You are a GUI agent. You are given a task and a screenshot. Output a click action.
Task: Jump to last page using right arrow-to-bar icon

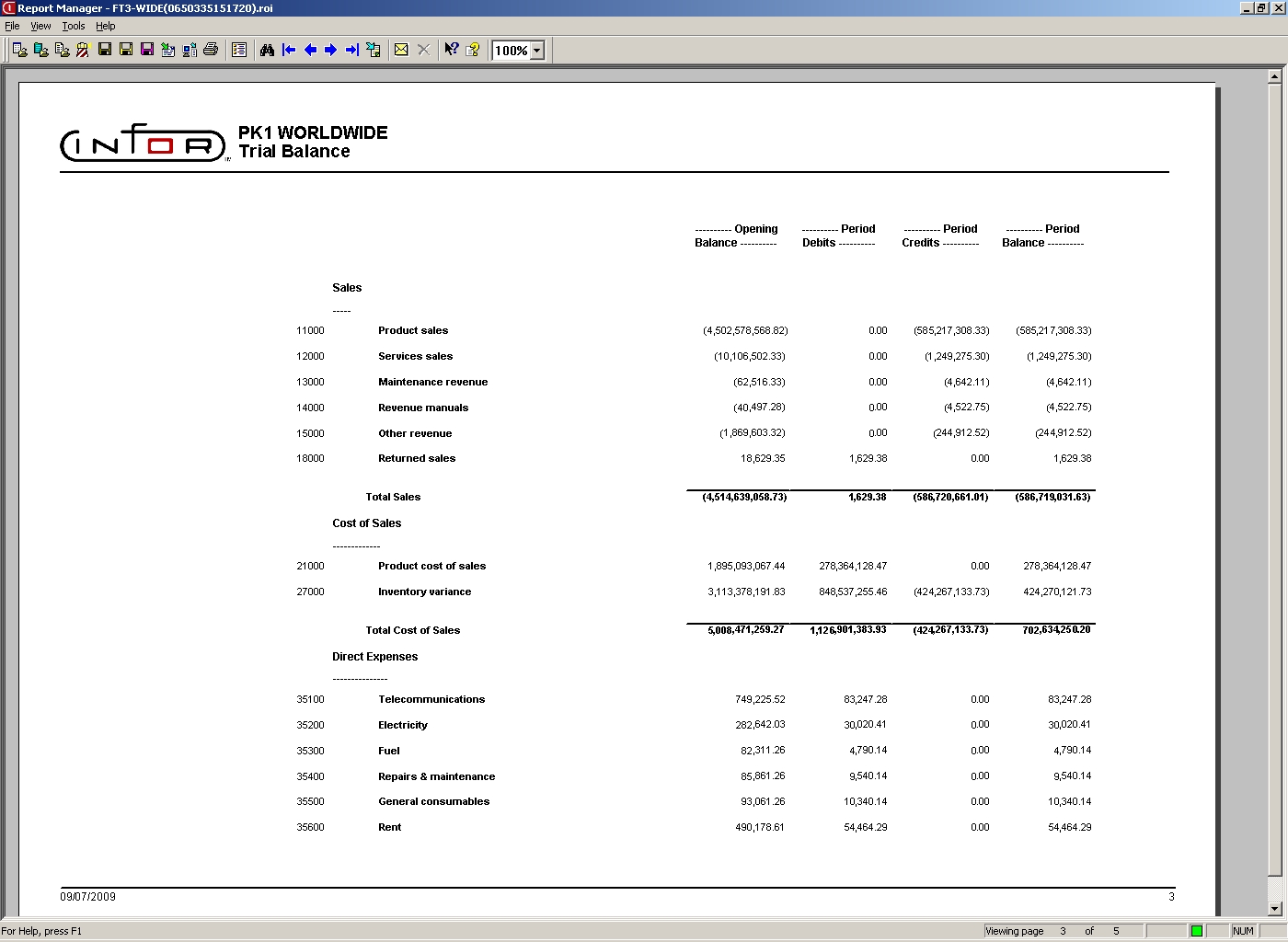coord(352,50)
